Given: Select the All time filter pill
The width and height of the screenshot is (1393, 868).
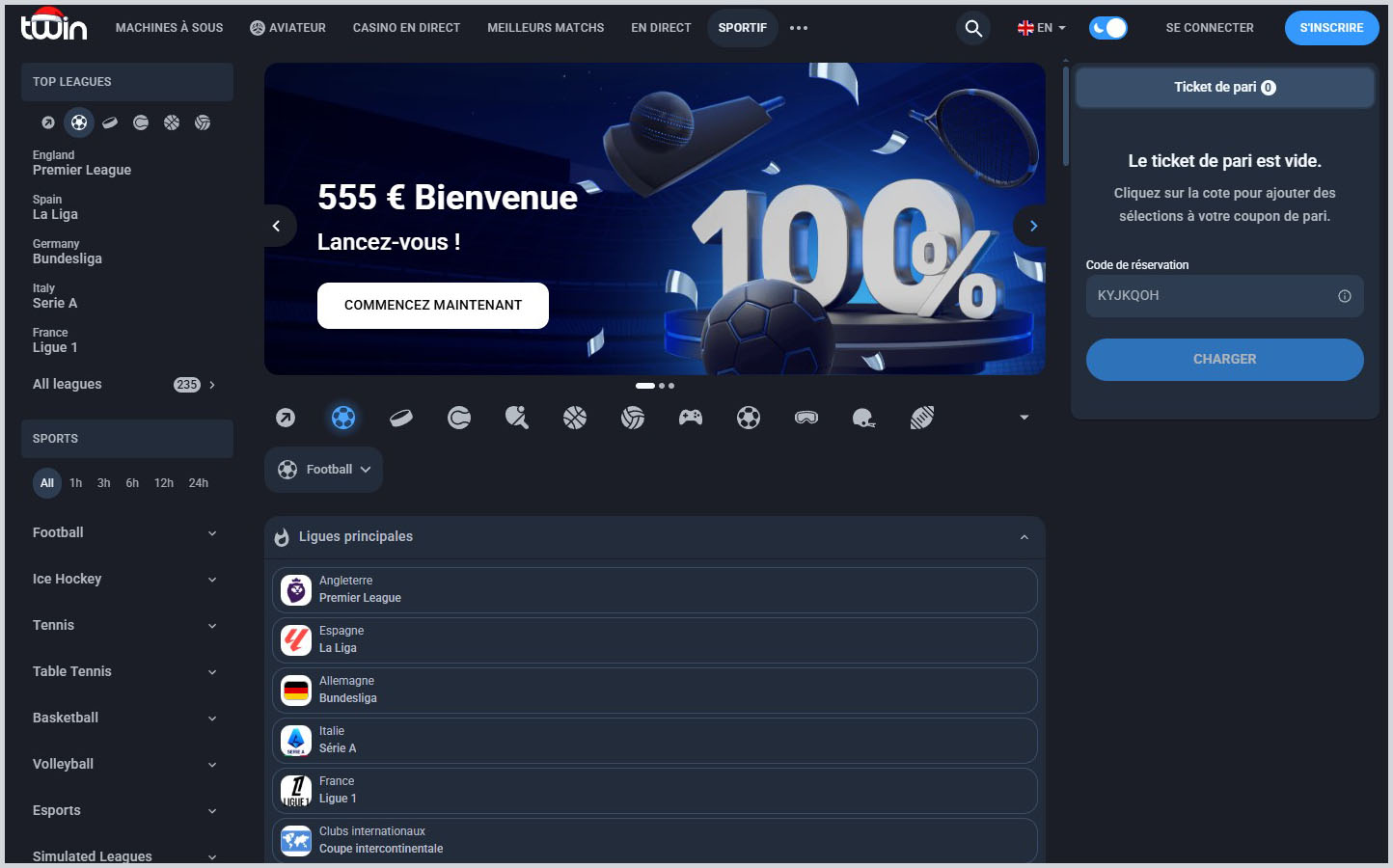Looking at the screenshot, I should [x=46, y=482].
